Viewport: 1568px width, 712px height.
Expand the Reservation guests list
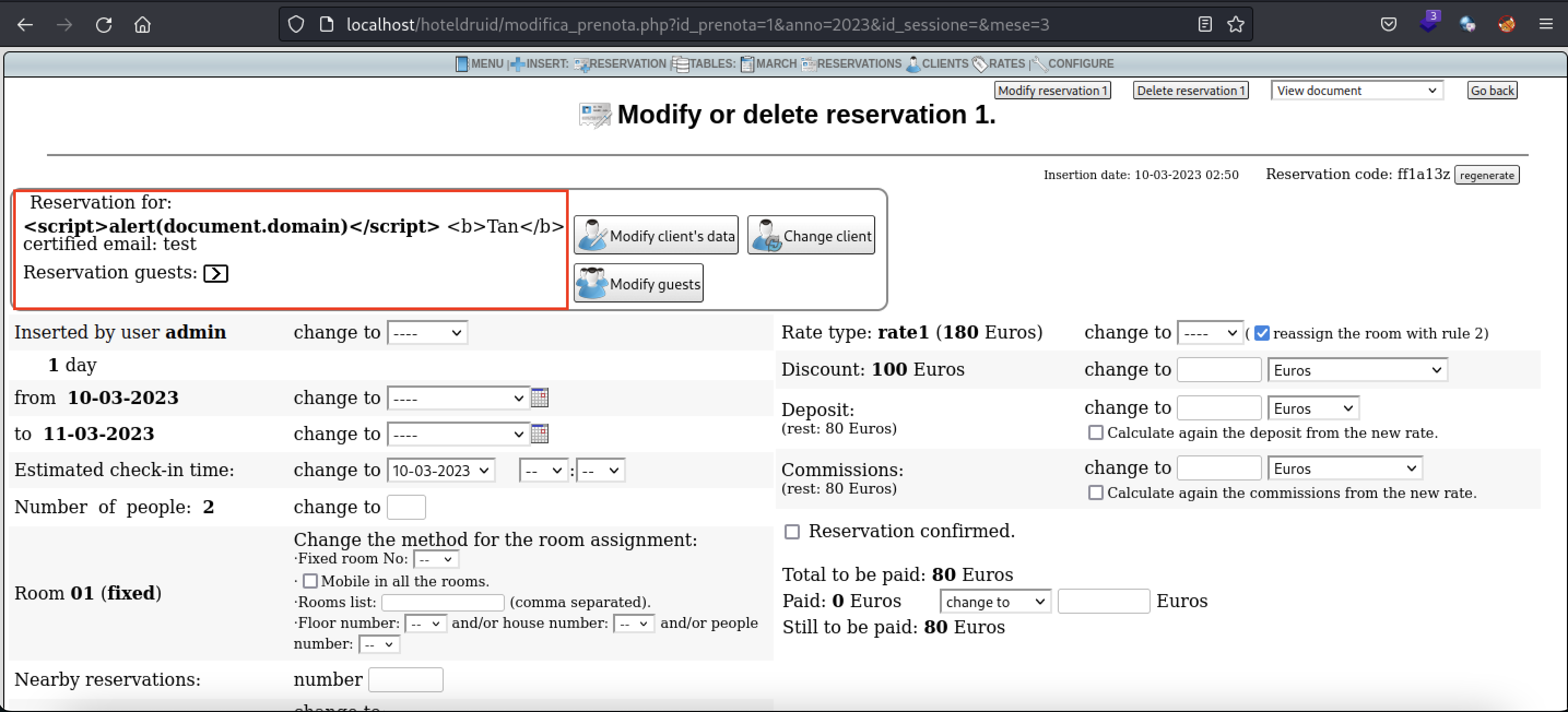(215, 274)
